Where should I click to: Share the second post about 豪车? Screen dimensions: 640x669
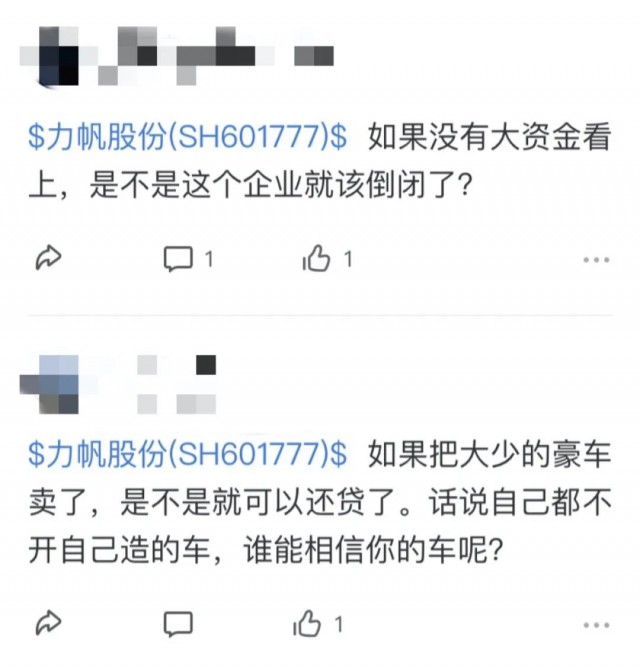48,624
